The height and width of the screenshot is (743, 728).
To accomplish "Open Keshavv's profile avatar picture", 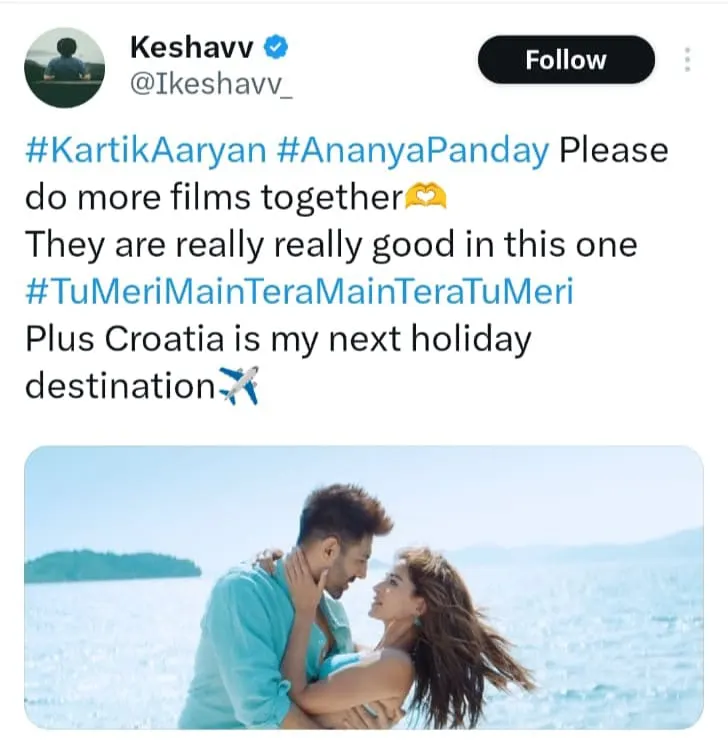I will [64, 67].
